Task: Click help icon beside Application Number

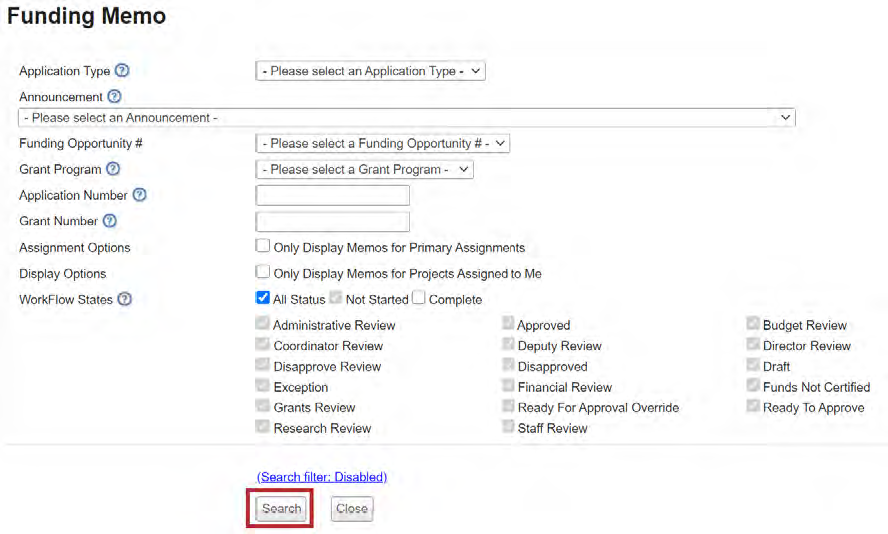Action: pos(139,195)
